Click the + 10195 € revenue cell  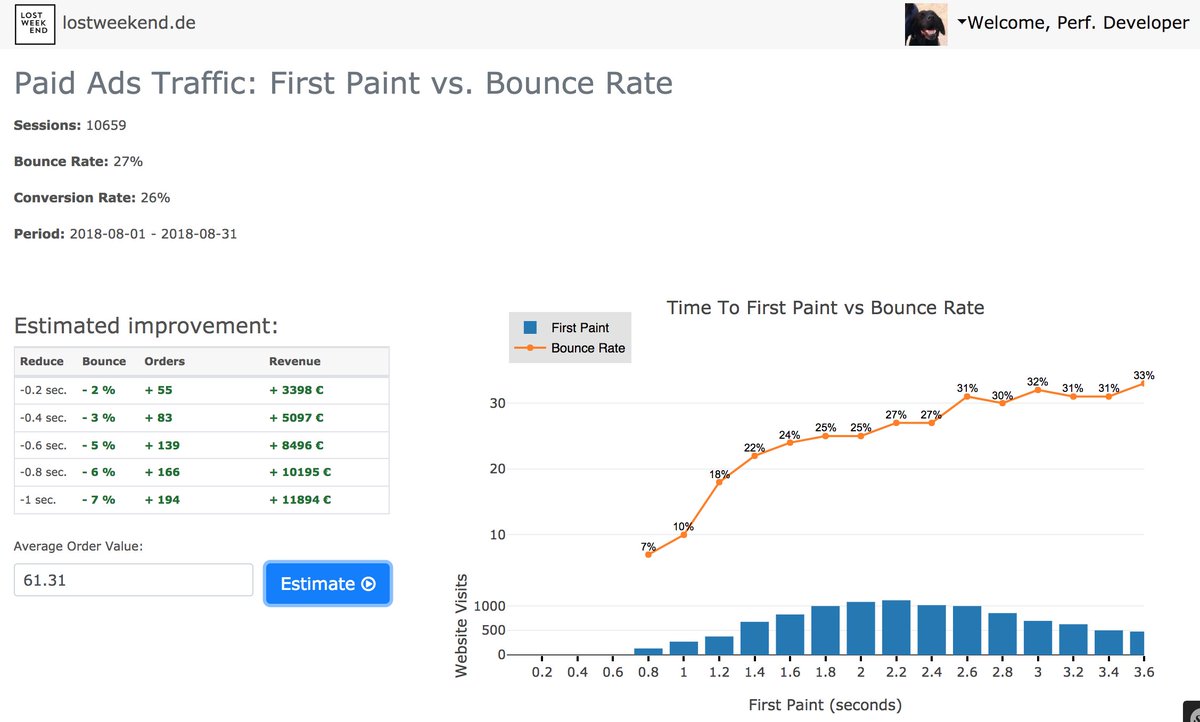300,472
